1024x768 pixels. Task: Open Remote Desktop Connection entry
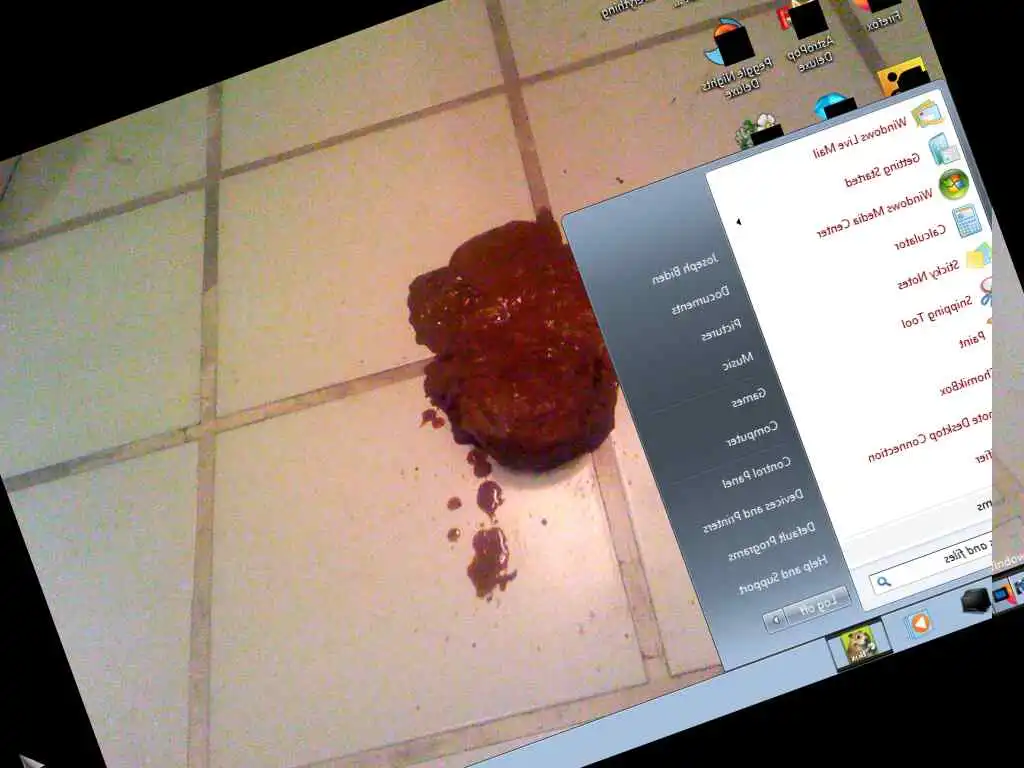pos(930,436)
